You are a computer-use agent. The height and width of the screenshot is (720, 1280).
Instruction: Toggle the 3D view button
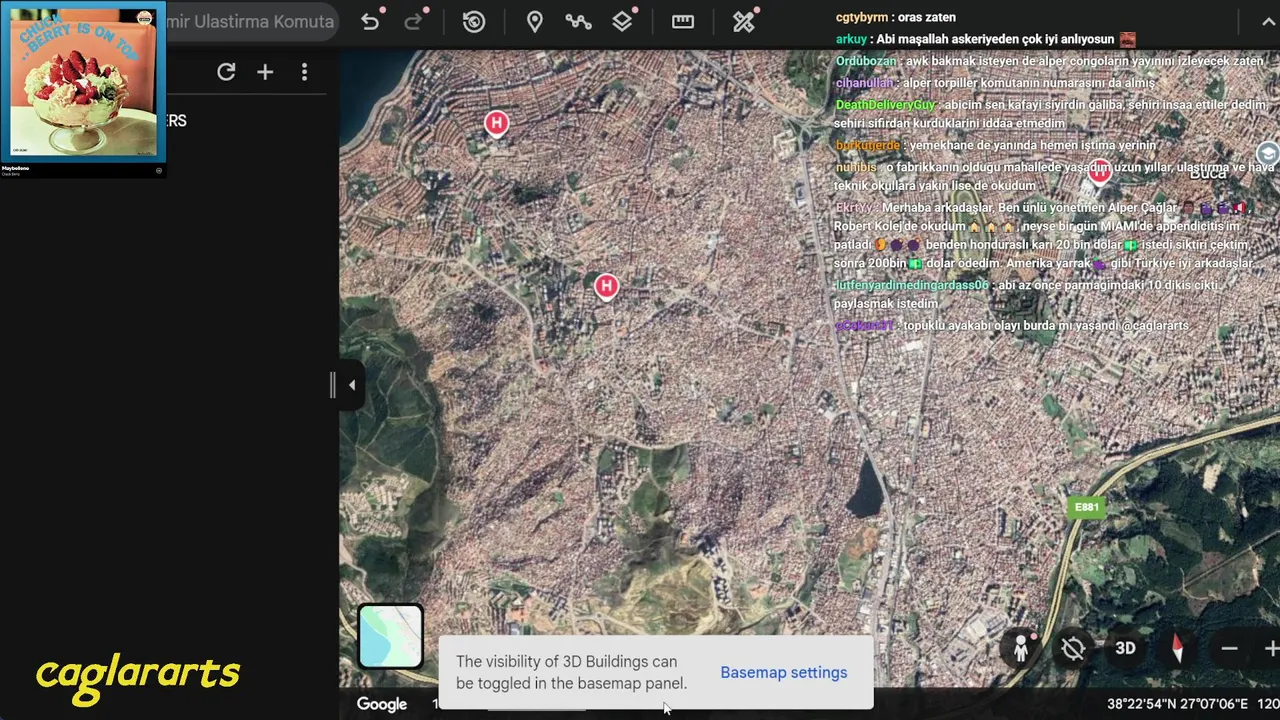1125,648
